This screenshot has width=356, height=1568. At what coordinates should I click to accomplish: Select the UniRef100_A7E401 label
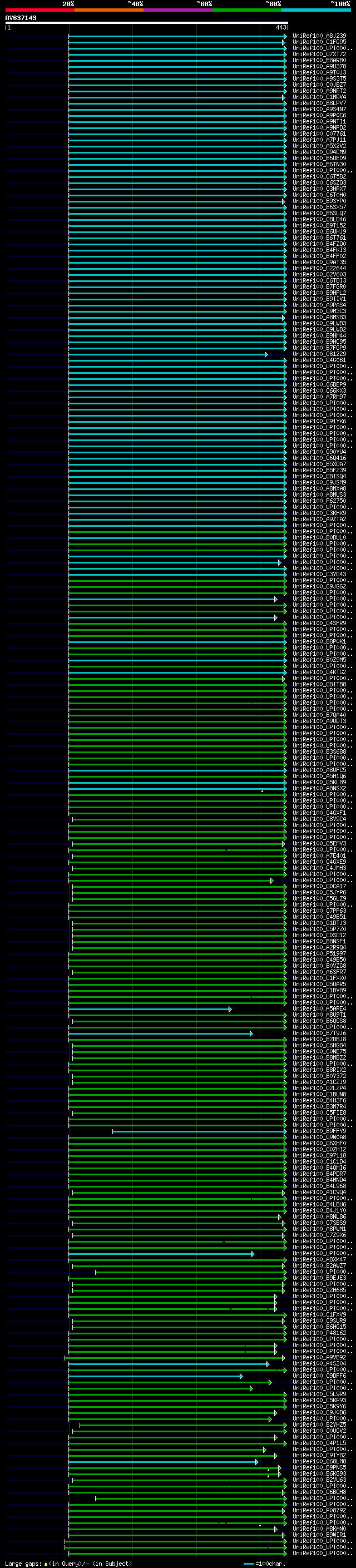tap(319, 856)
